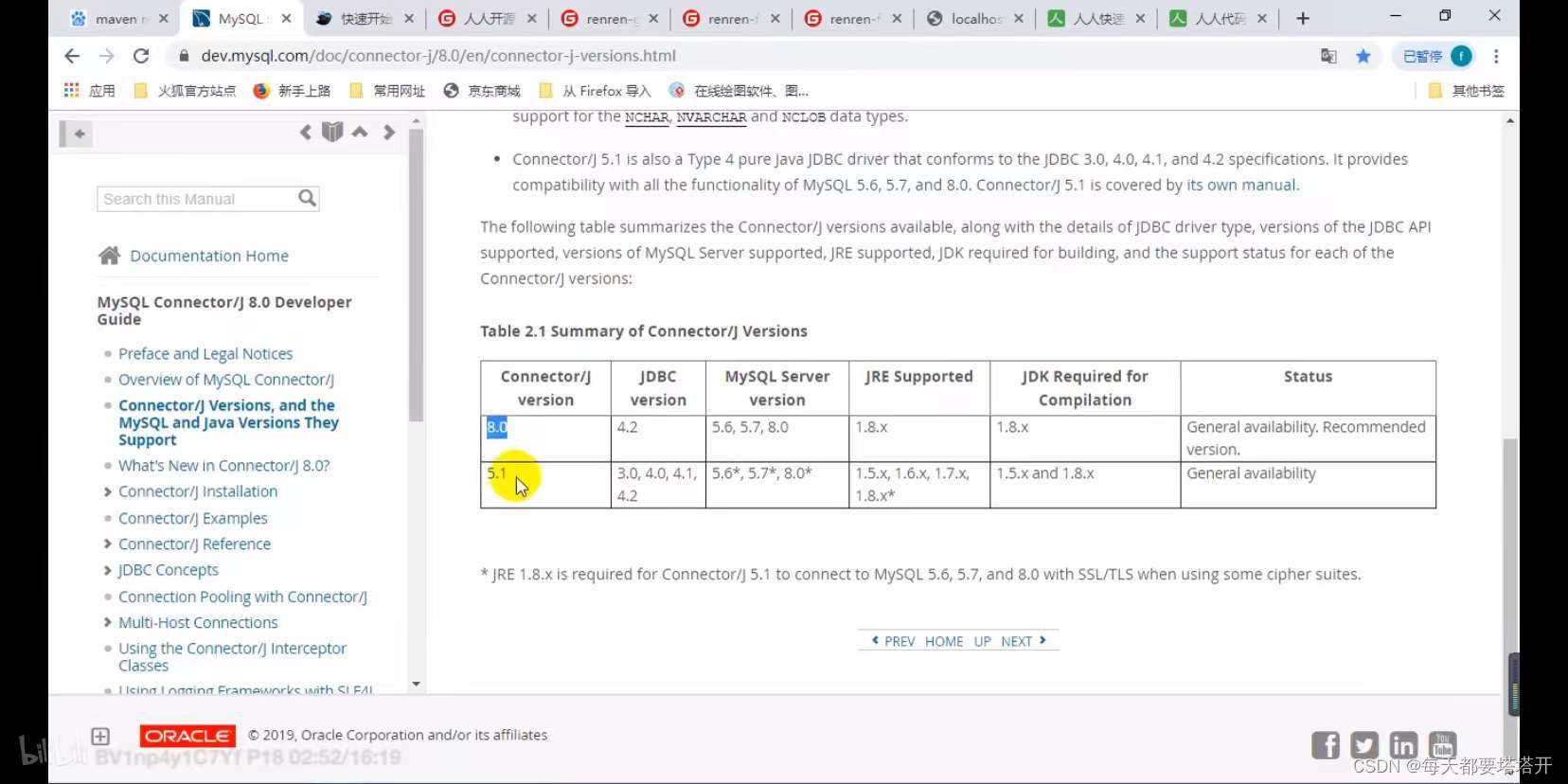Open the 其他书签 folder
This screenshot has height=784, width=1568.
click(1466, 91)
